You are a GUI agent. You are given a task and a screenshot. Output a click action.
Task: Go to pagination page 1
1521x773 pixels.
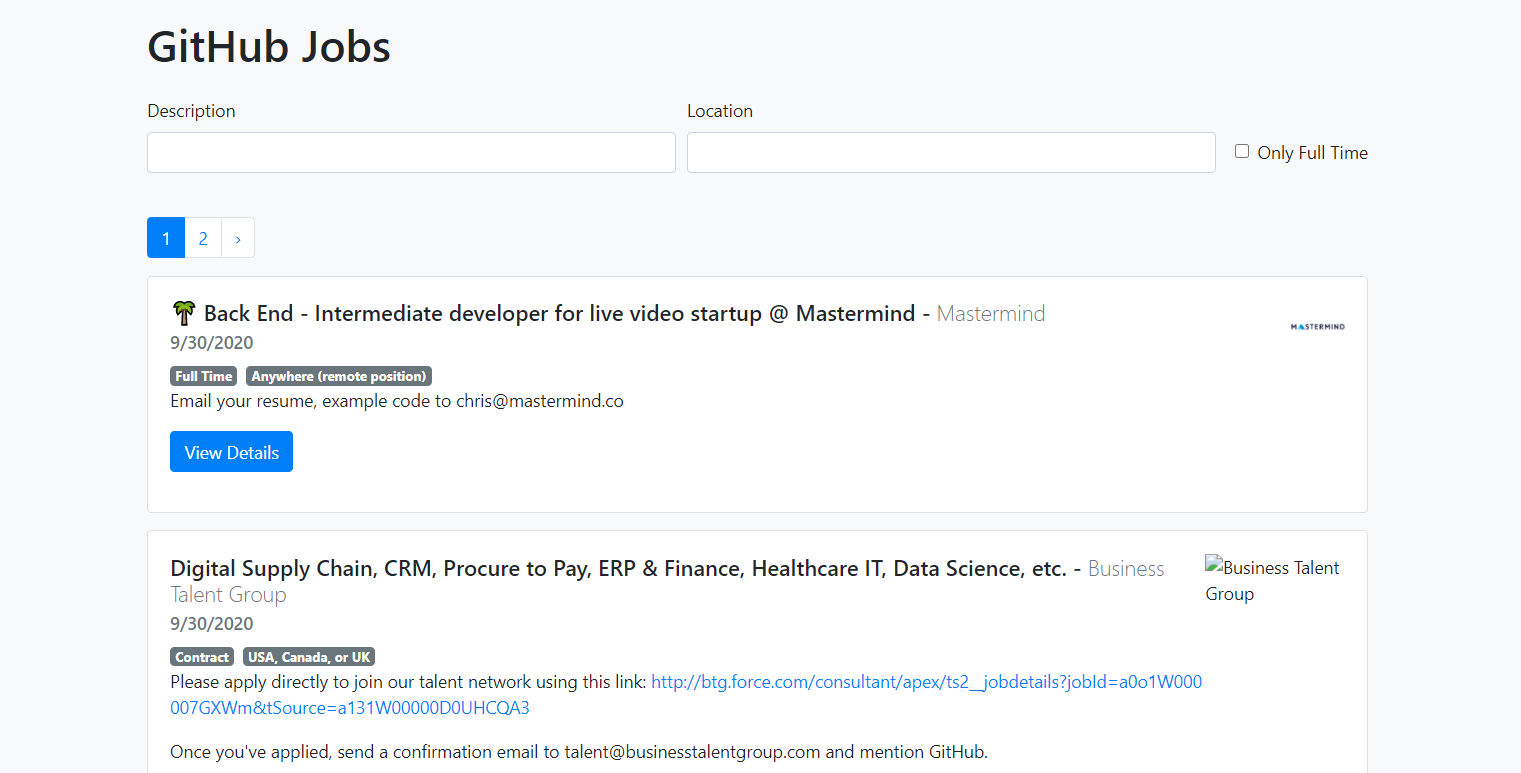166,238
